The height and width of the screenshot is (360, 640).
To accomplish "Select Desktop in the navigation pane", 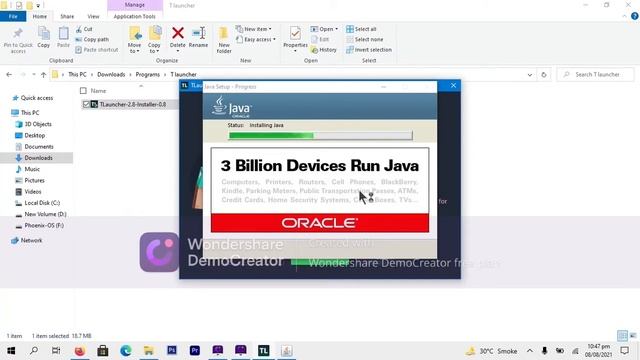I will point(34,136).
